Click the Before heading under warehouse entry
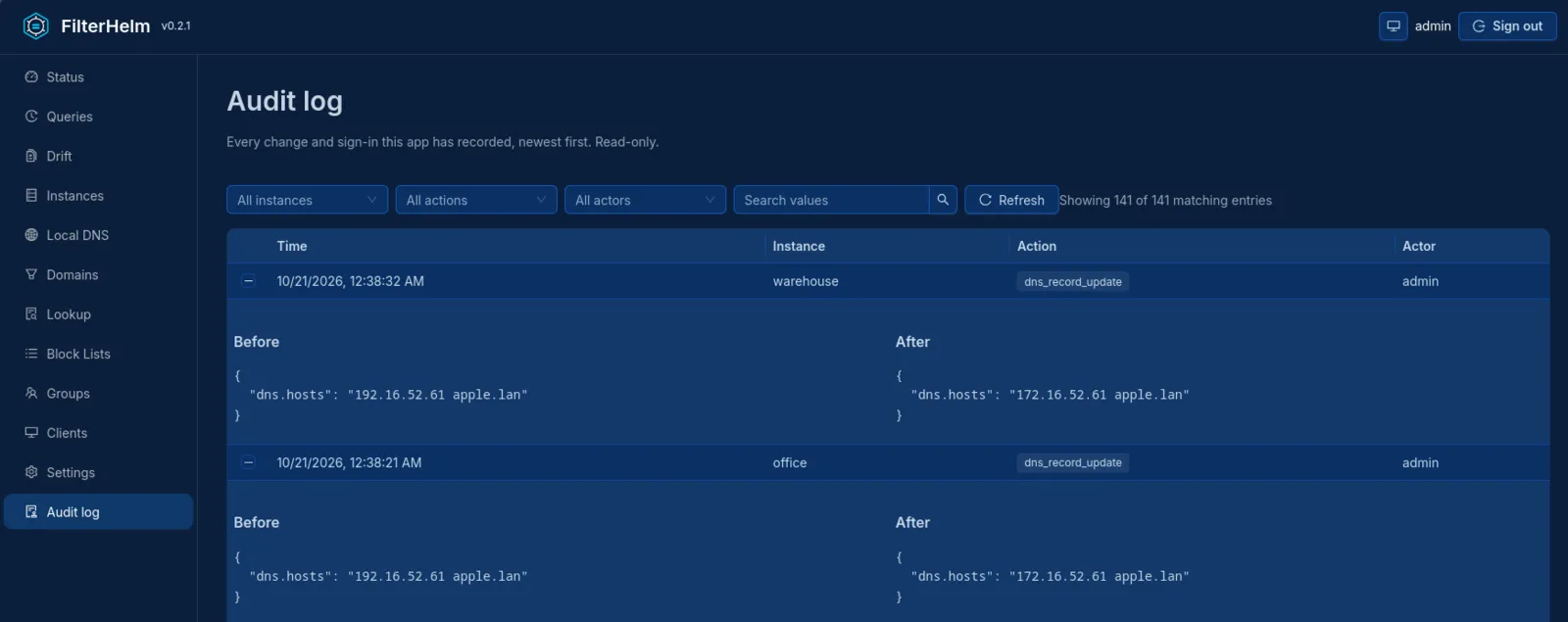Image resolution: width=1568 pixels, height=622 pixels. click(x=257, y=342)
